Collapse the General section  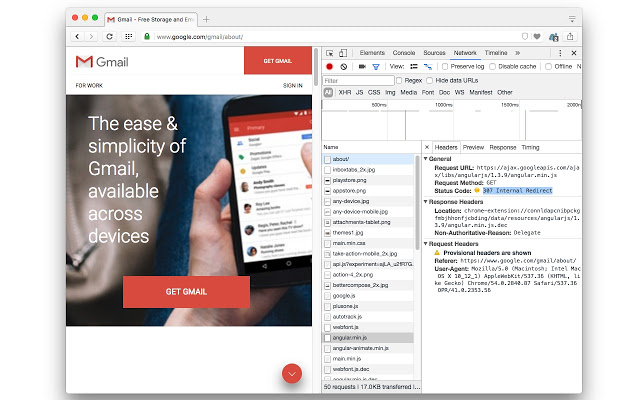426,159
